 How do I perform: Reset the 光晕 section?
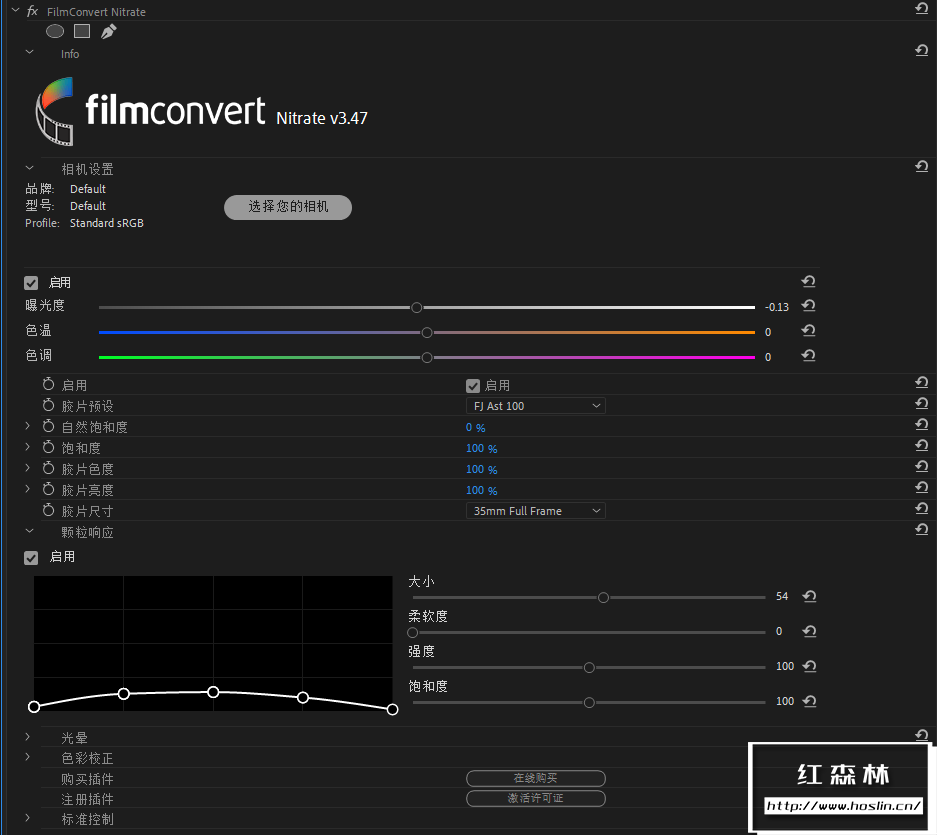point(921,735)
